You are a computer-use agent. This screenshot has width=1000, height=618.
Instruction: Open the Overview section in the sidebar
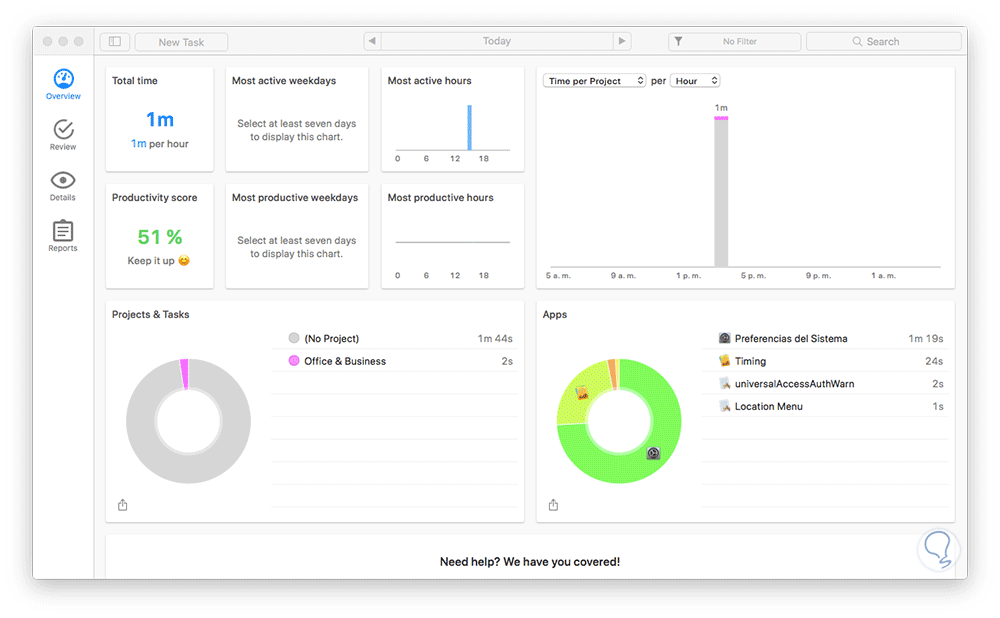(63, 84)
